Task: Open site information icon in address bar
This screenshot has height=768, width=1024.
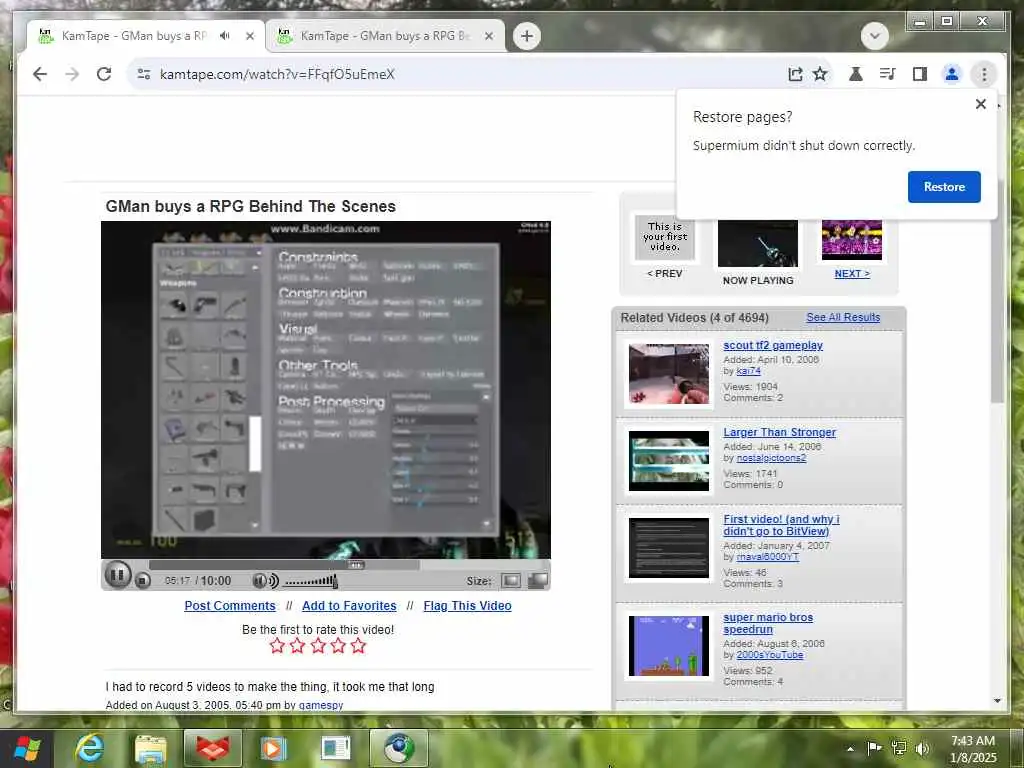Action: point(144,74)
